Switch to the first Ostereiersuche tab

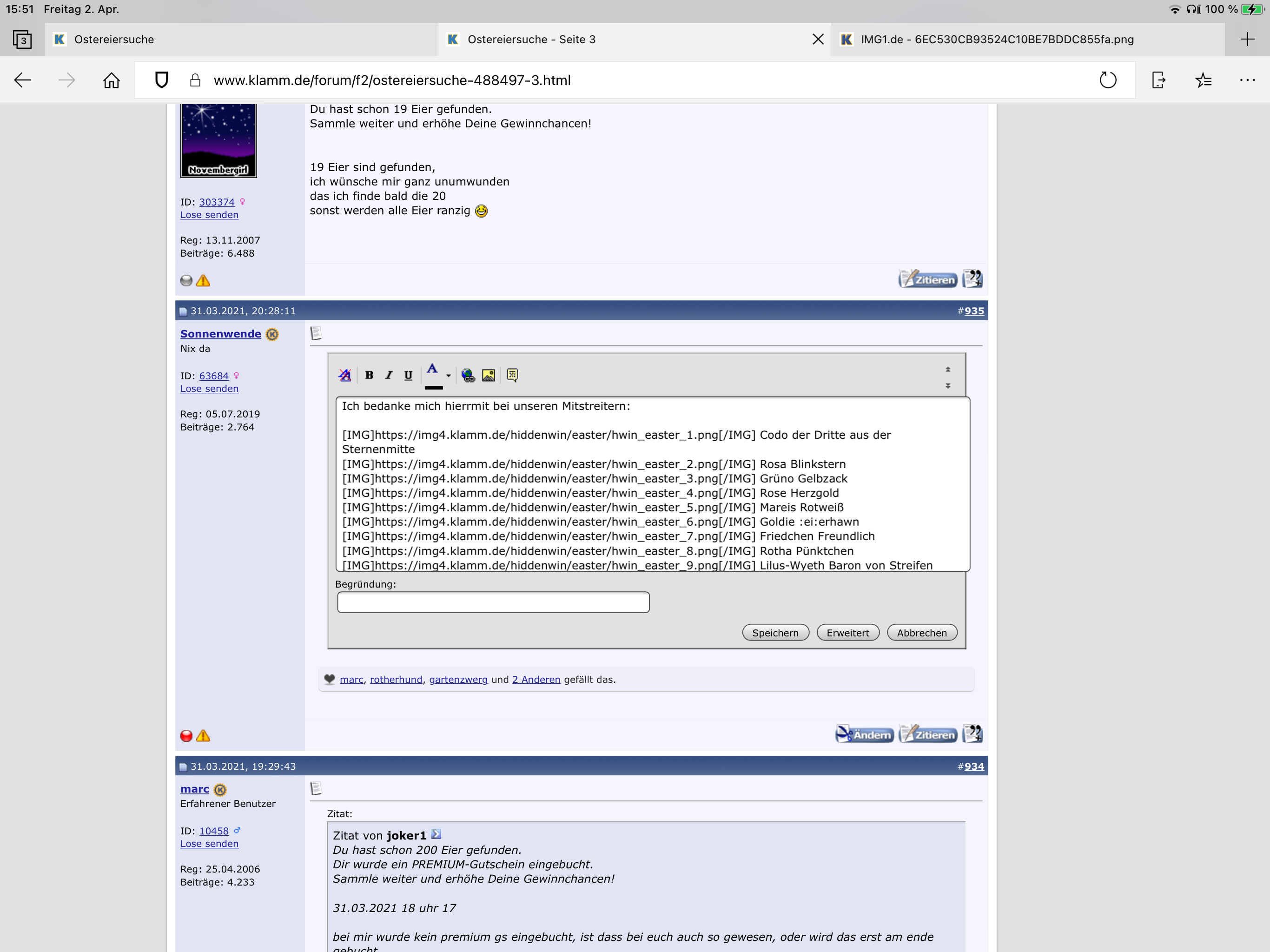tap(114, 39)
